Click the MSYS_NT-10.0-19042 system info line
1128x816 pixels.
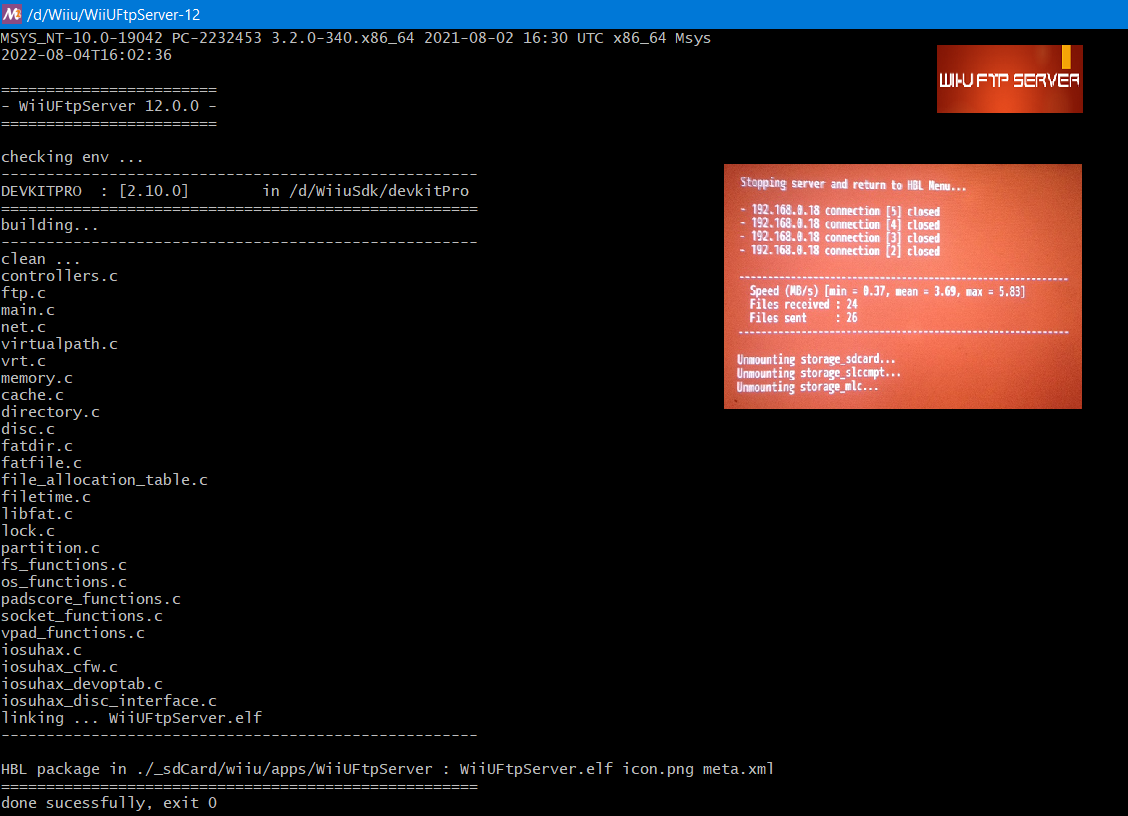pos(356,38)
